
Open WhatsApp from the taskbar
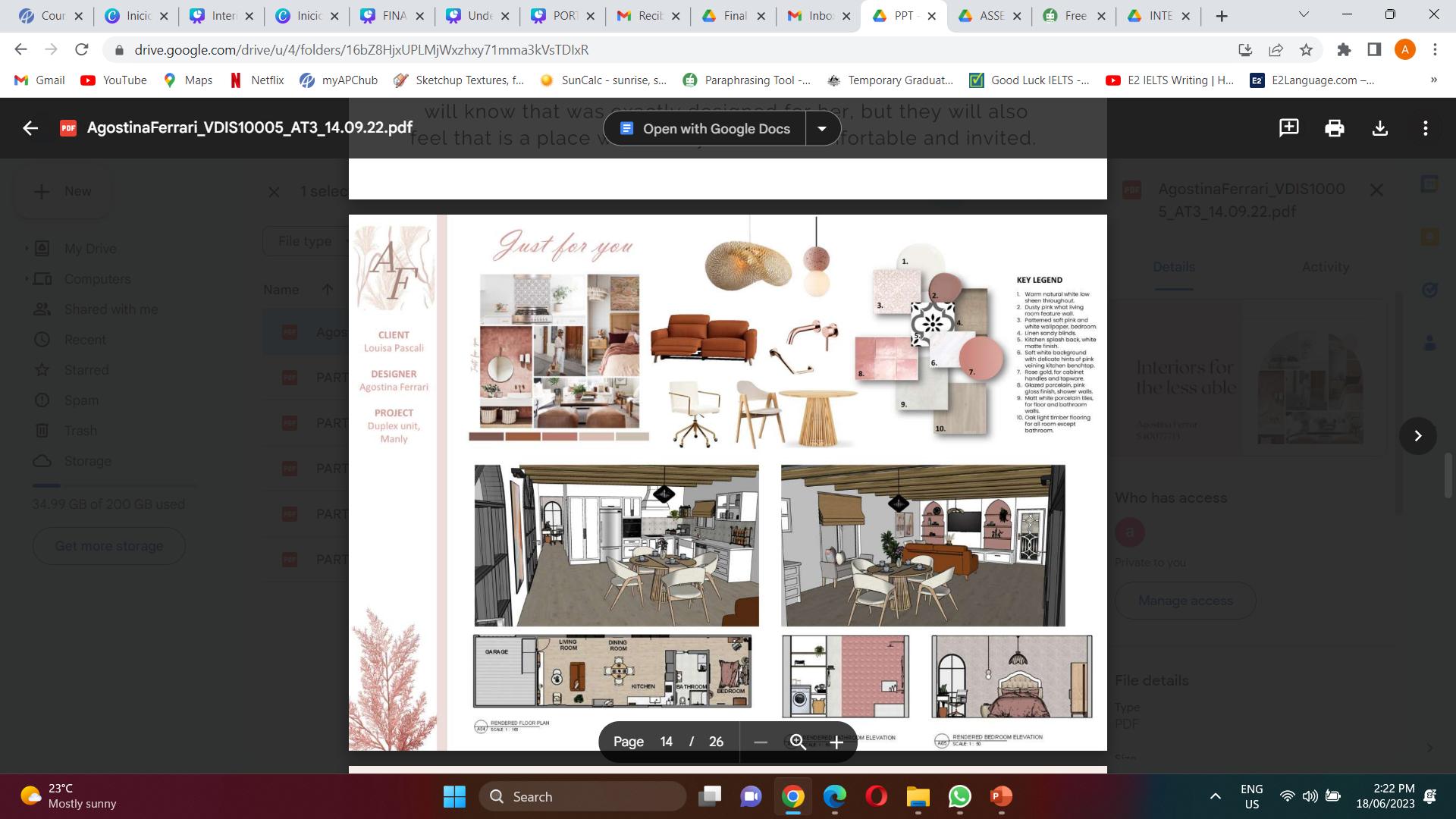coord(959,796)
